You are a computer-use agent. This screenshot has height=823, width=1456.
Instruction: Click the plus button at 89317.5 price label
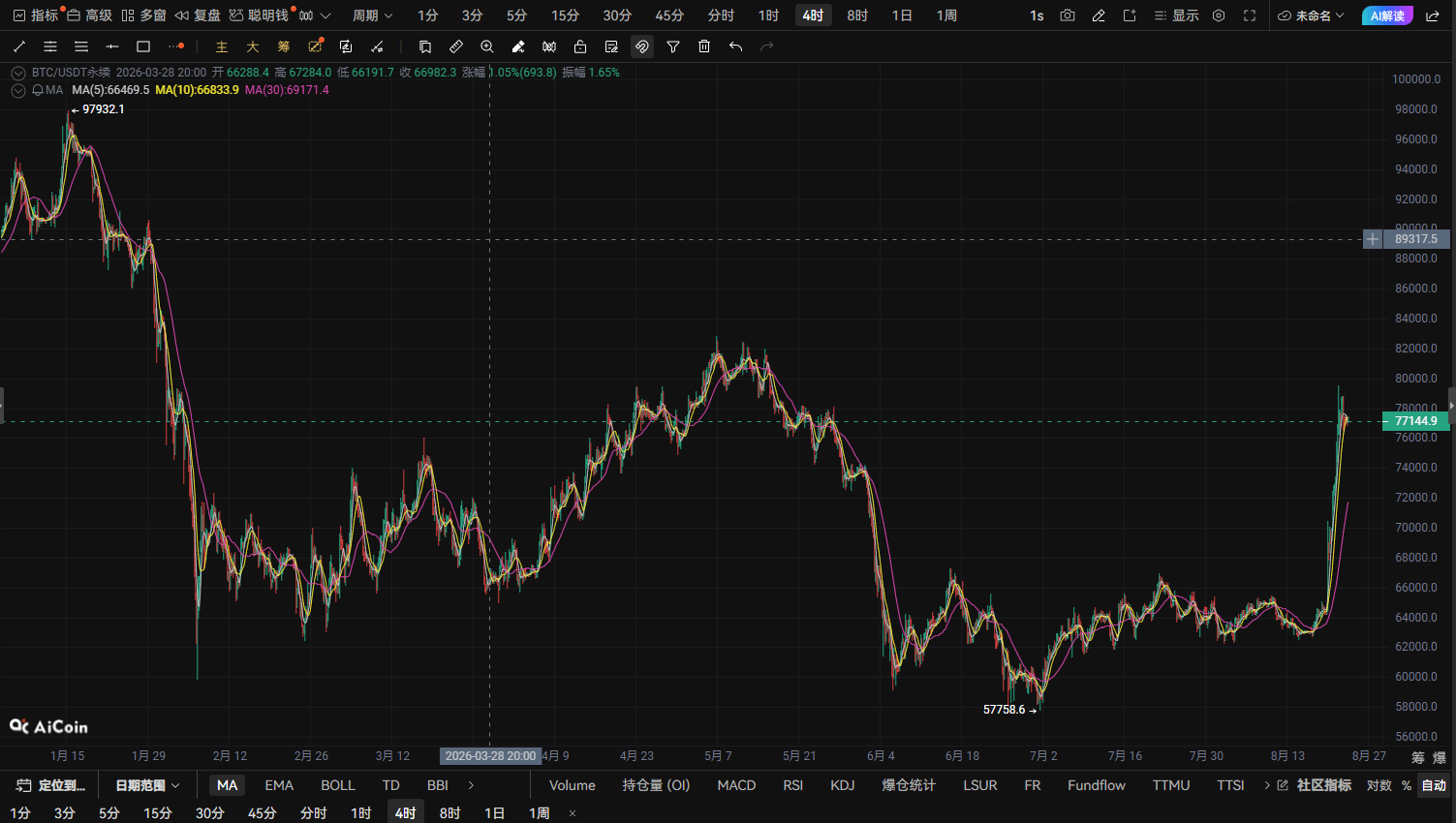(x=1373, y=239)
